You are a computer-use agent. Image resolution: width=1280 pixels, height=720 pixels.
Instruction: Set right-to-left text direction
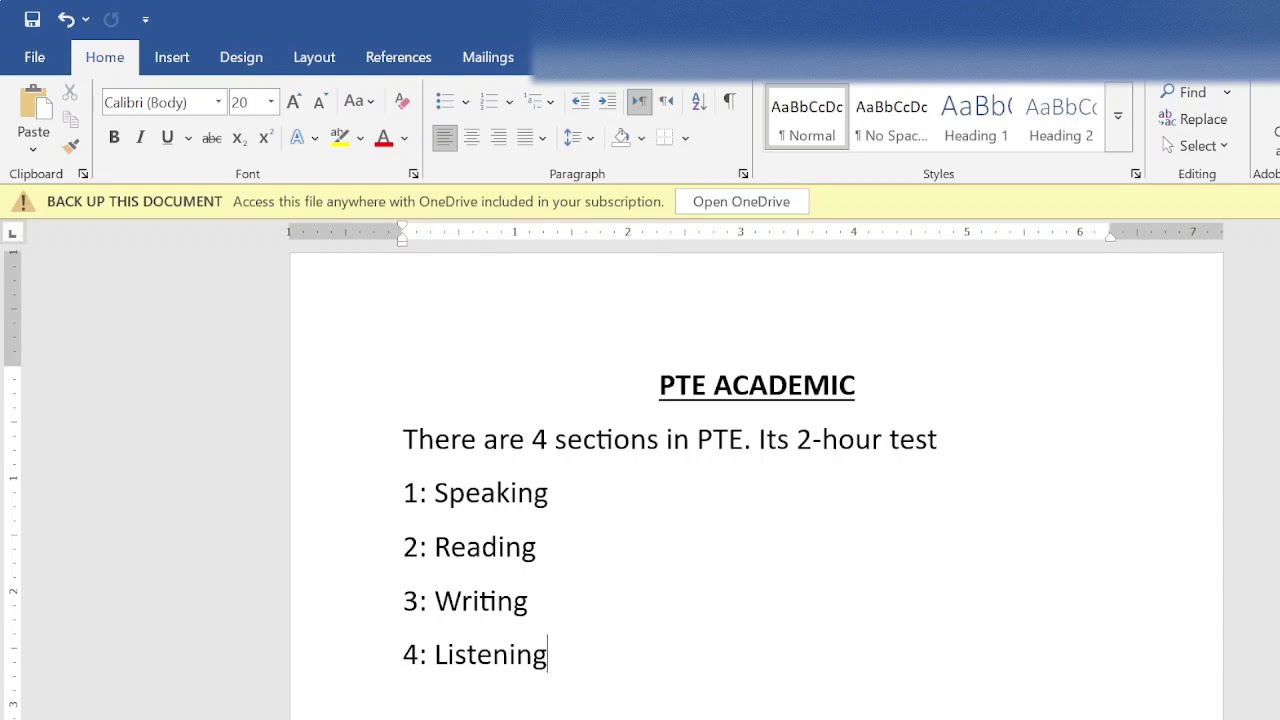click(x=666, y=102)
